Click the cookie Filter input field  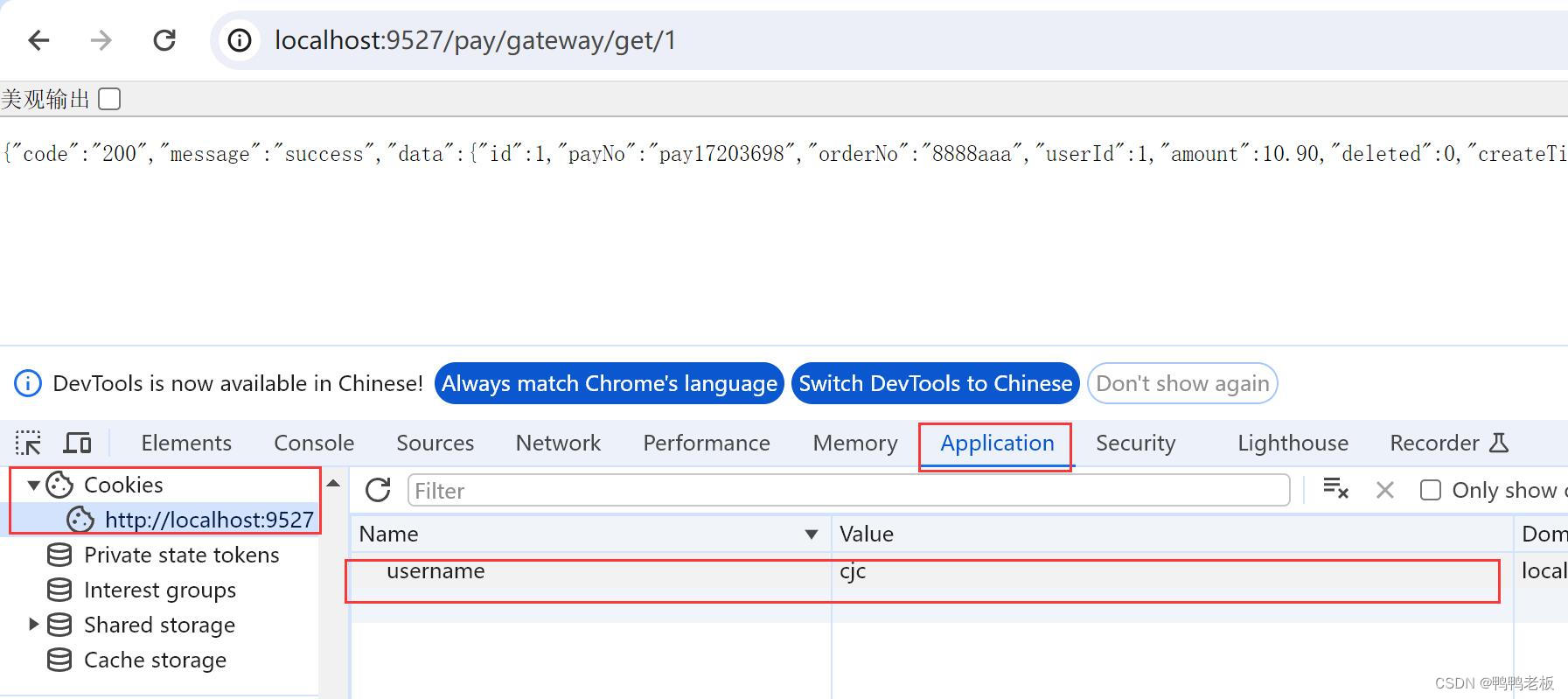click(848, 490)
